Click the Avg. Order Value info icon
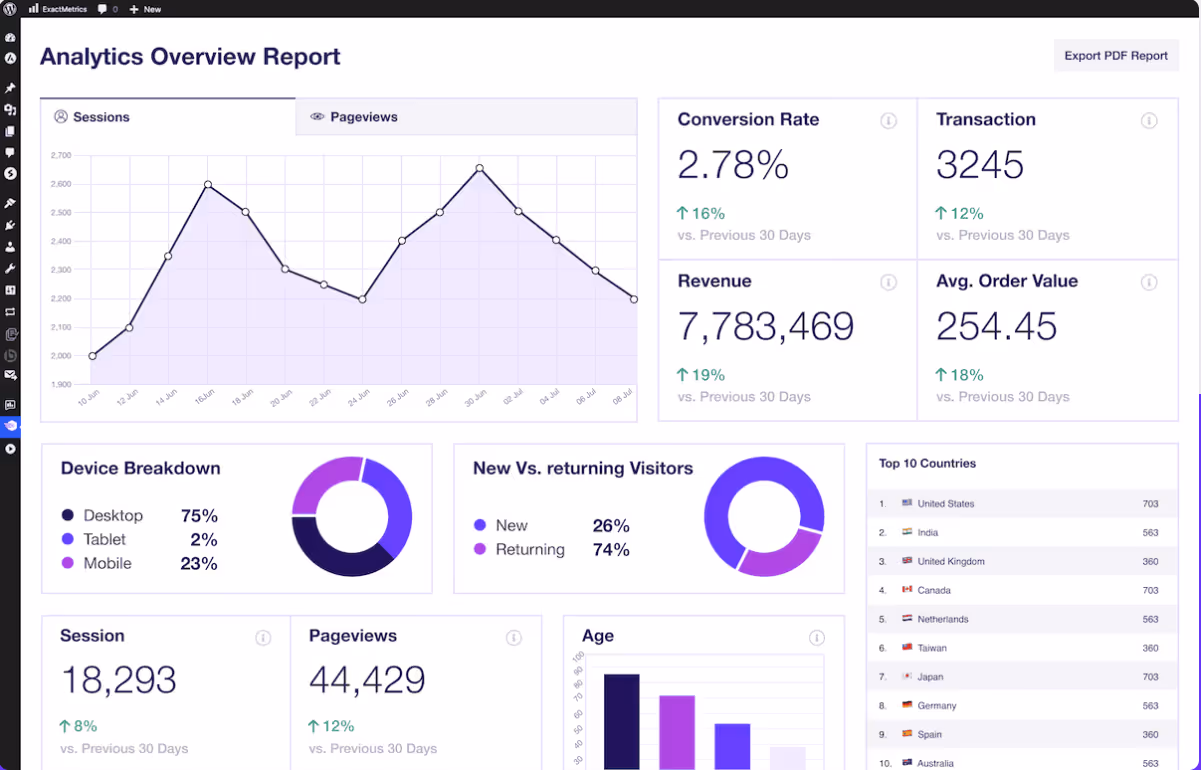Image resolution: width=1201 pixels, height=770 pixels. [x=1149, y=282]
